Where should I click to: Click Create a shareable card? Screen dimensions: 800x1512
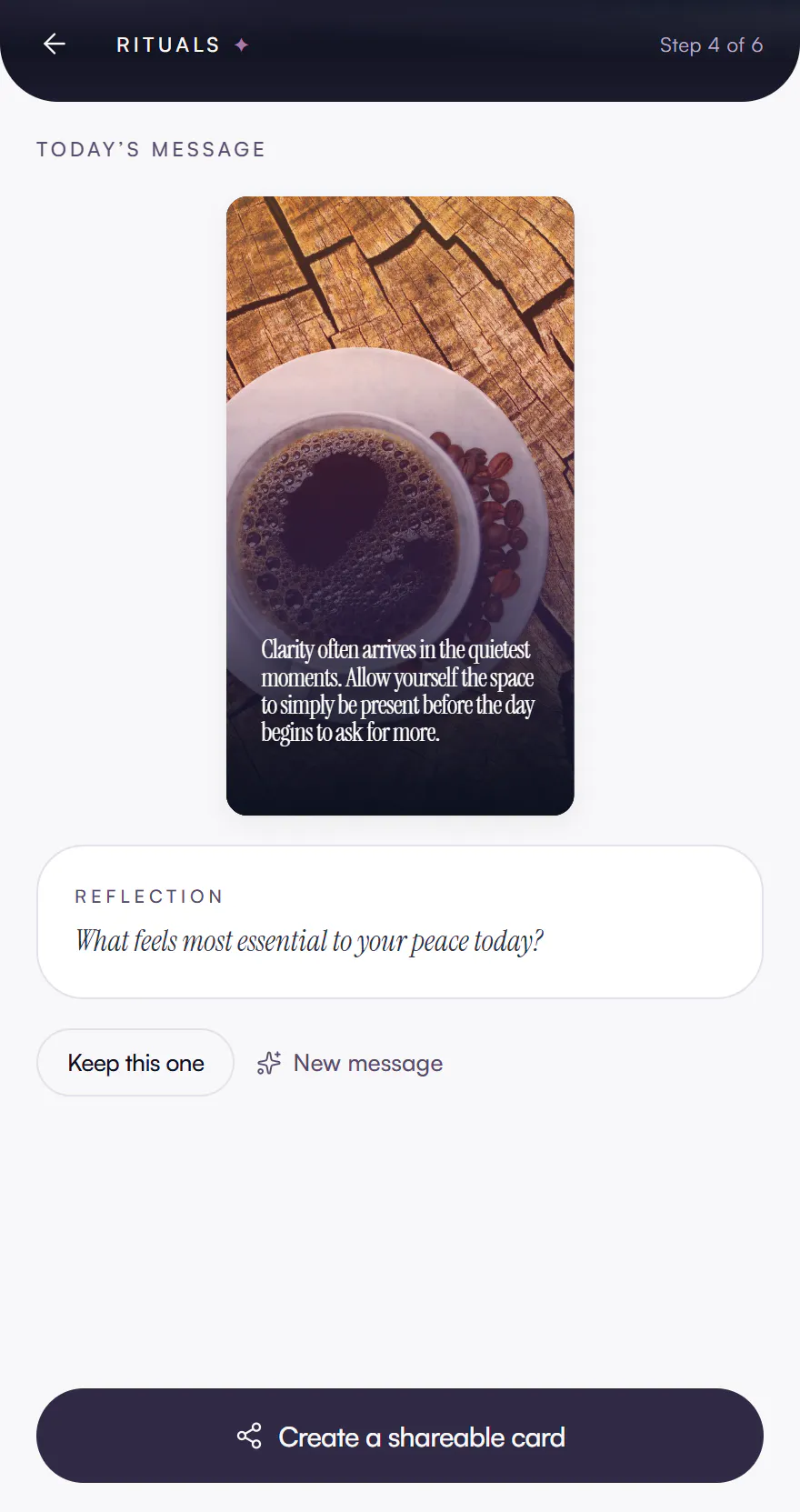click(x=400, y=1436)
